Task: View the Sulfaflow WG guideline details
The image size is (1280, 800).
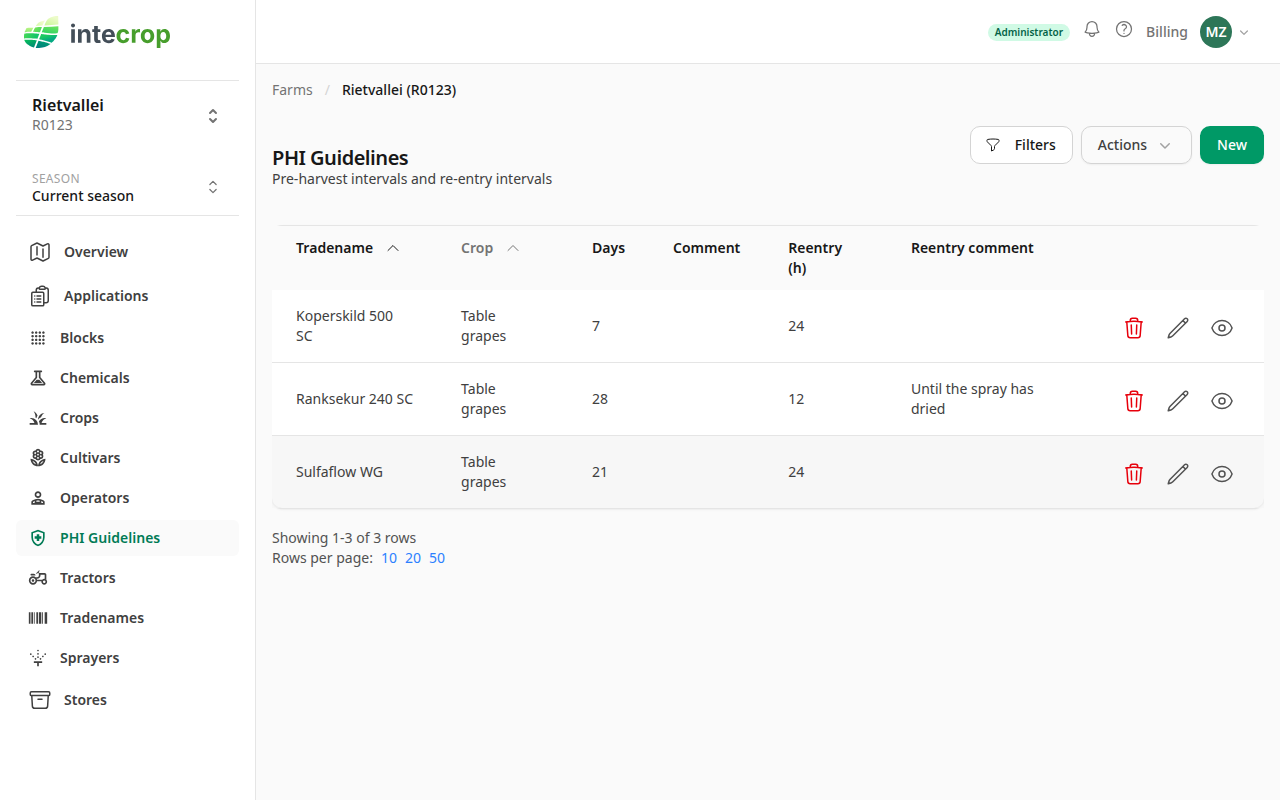Action: pyautogui.click(x=1222, y=474)
